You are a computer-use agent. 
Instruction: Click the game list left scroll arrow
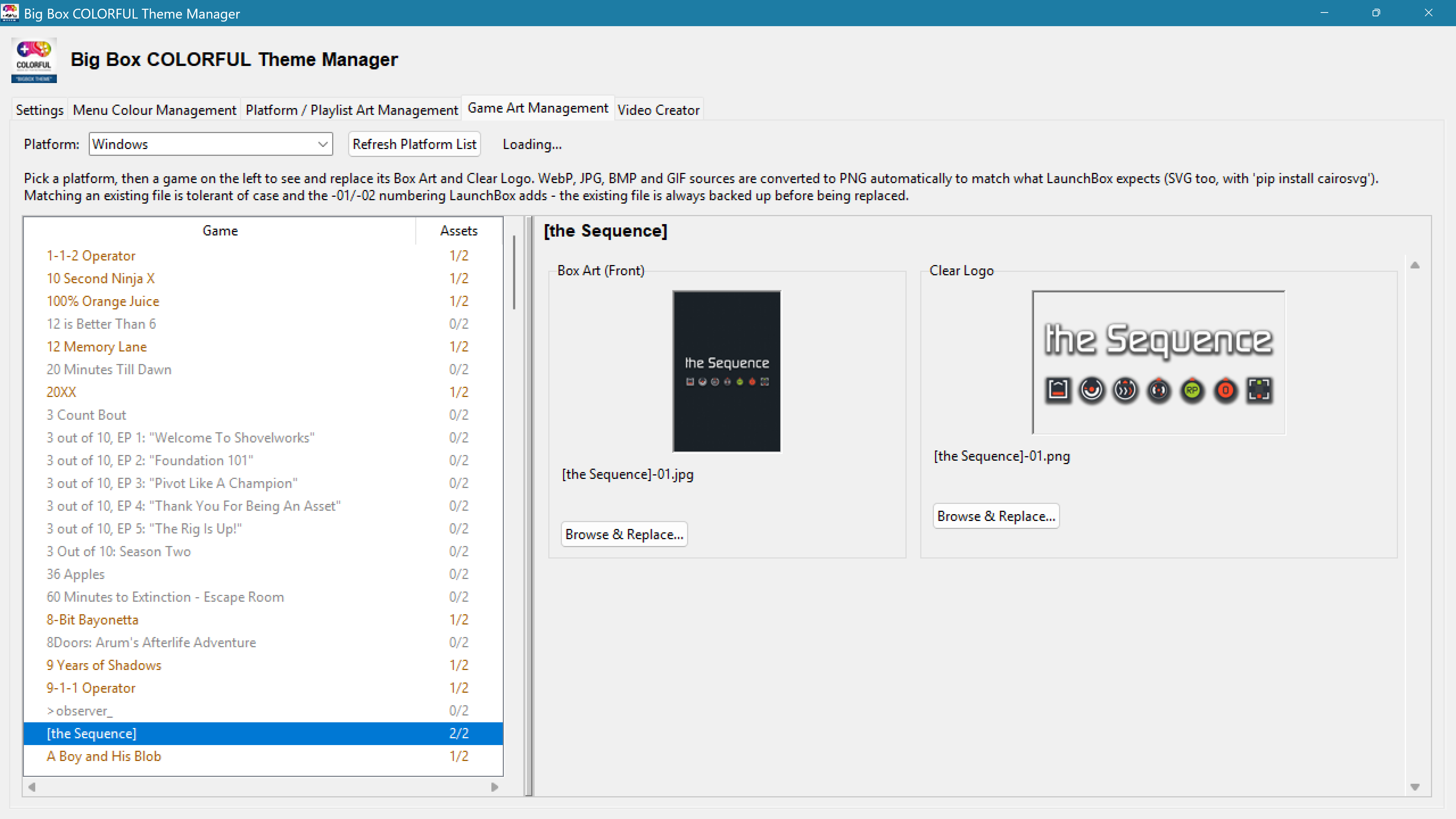tap(31, 787)
